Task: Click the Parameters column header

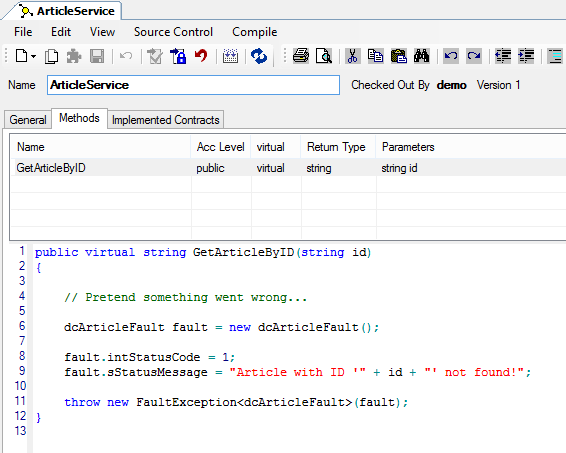Action: tap(471, 147)
